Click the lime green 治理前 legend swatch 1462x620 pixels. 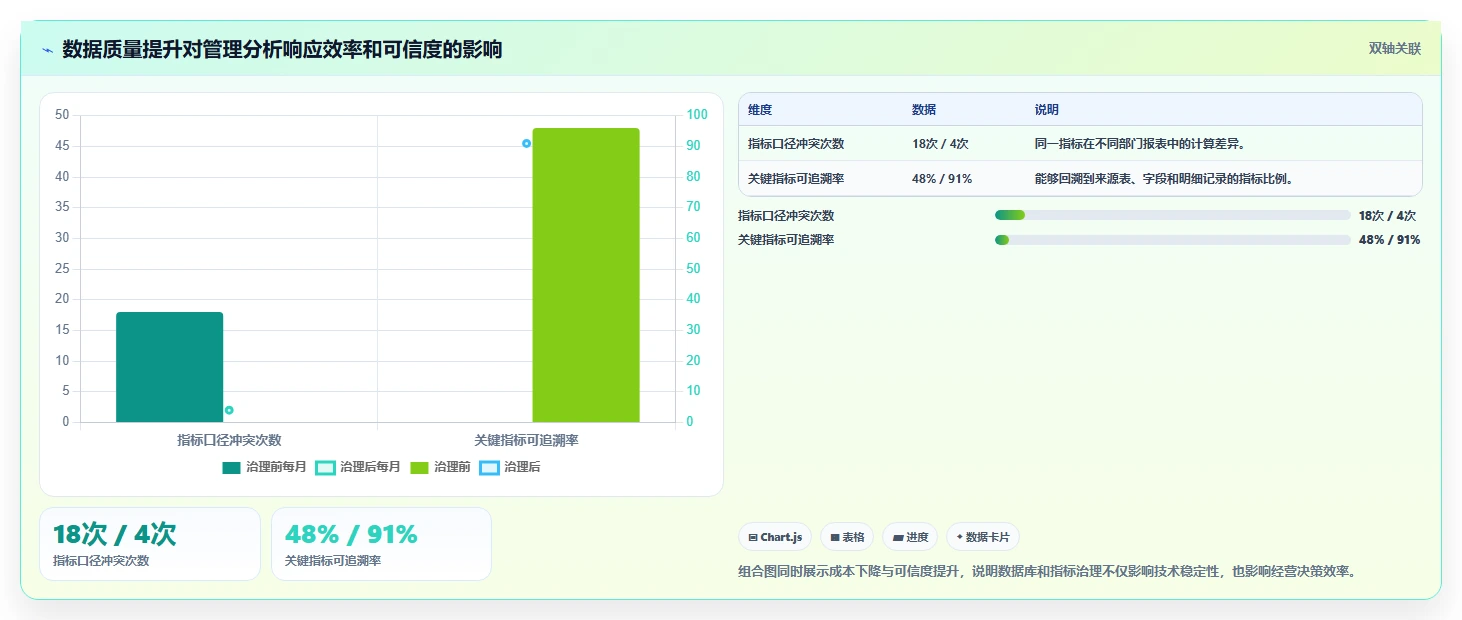coord(420,467)
